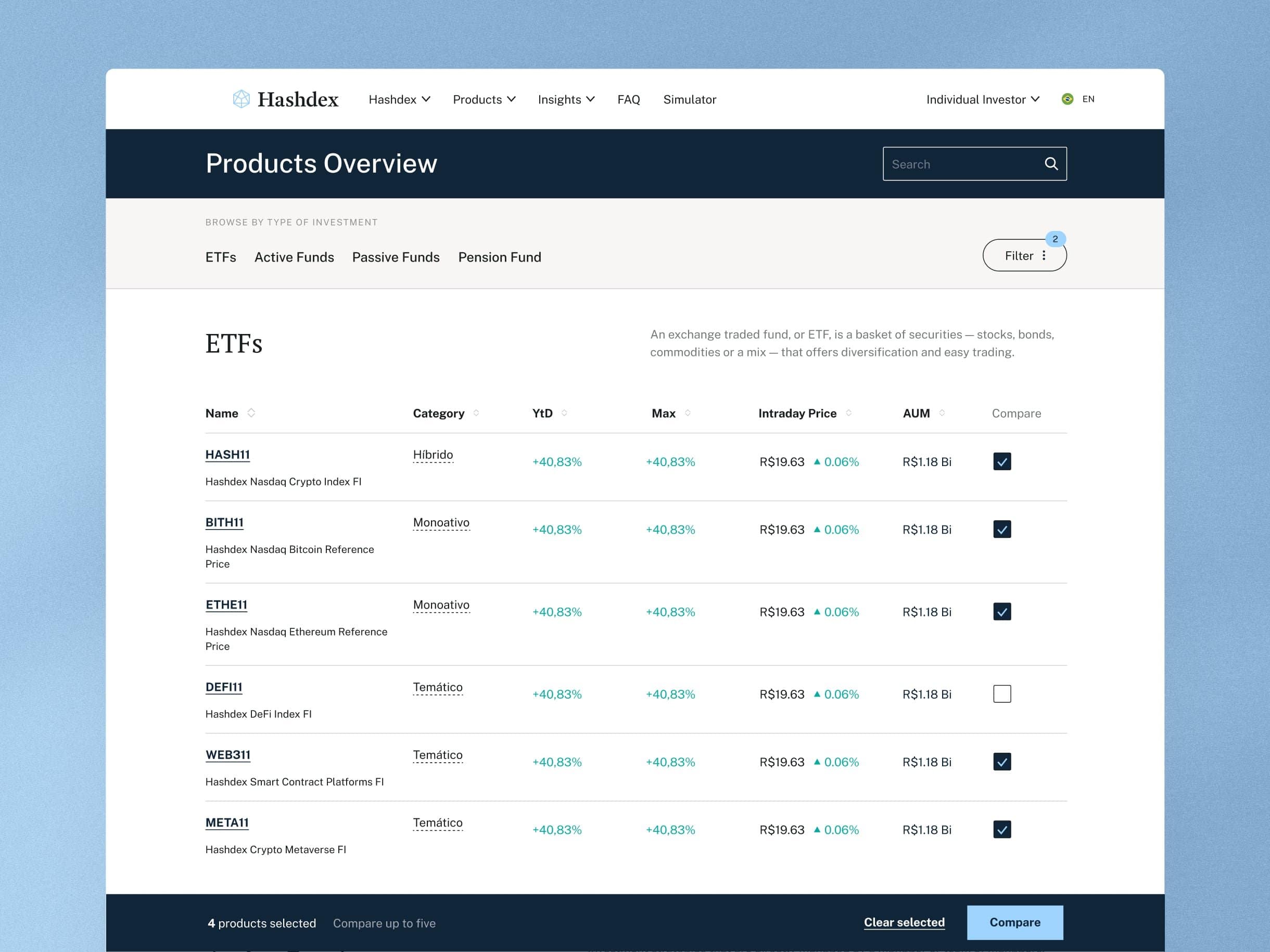Select the Pension Fund tab

coord(500,257)
